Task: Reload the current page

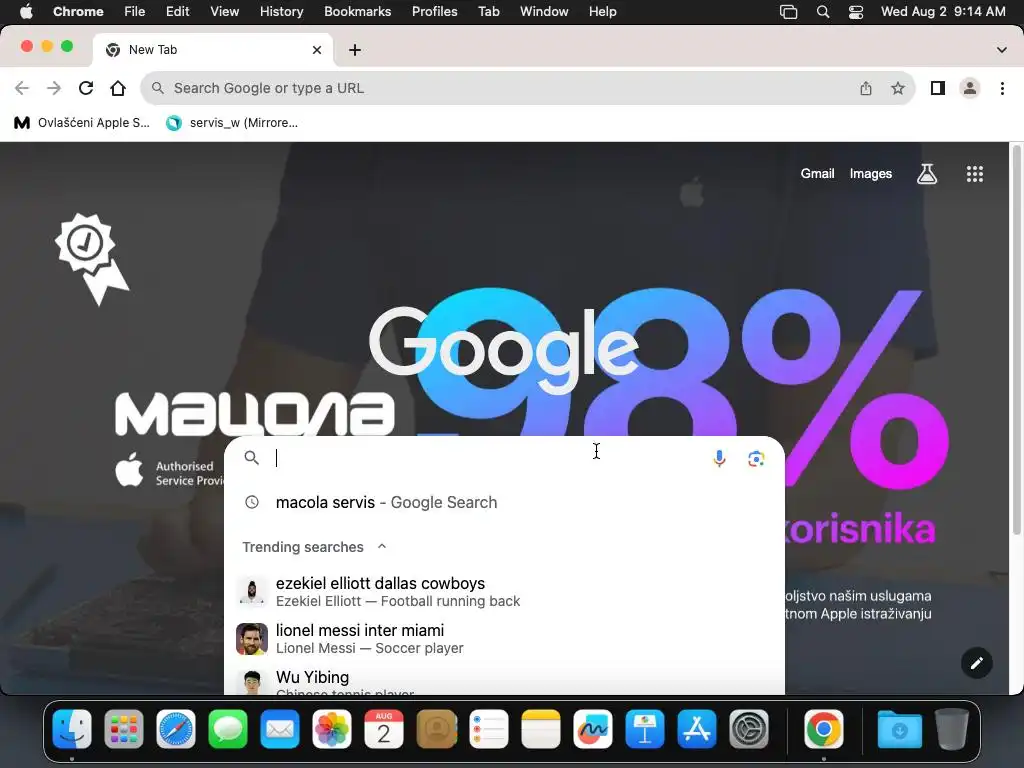Action: [86, 88]
